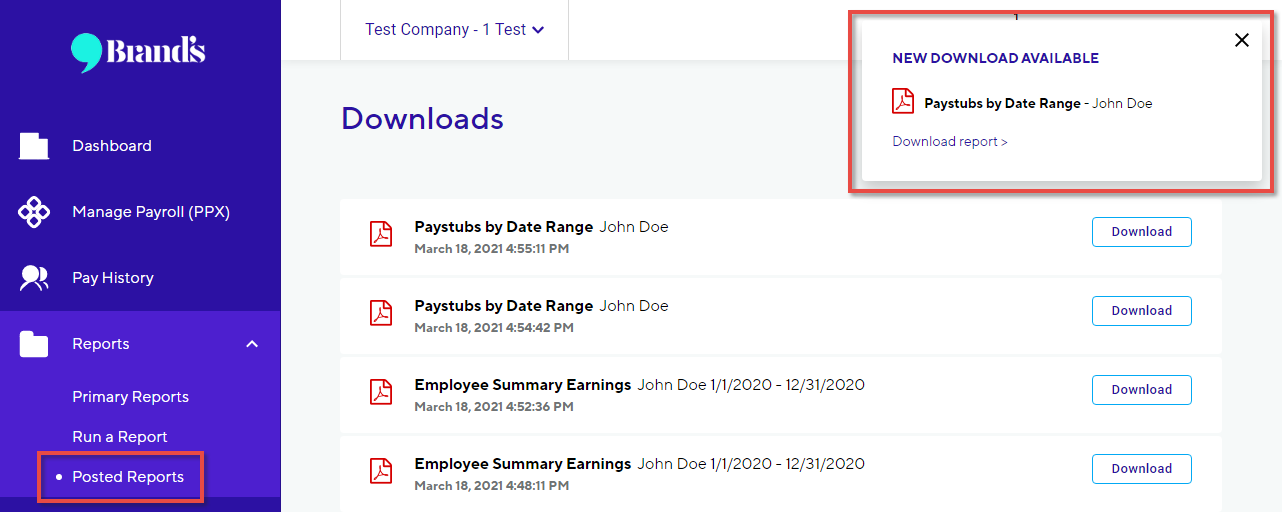Select Posted Reports in sidebar

tap(128, 477)
